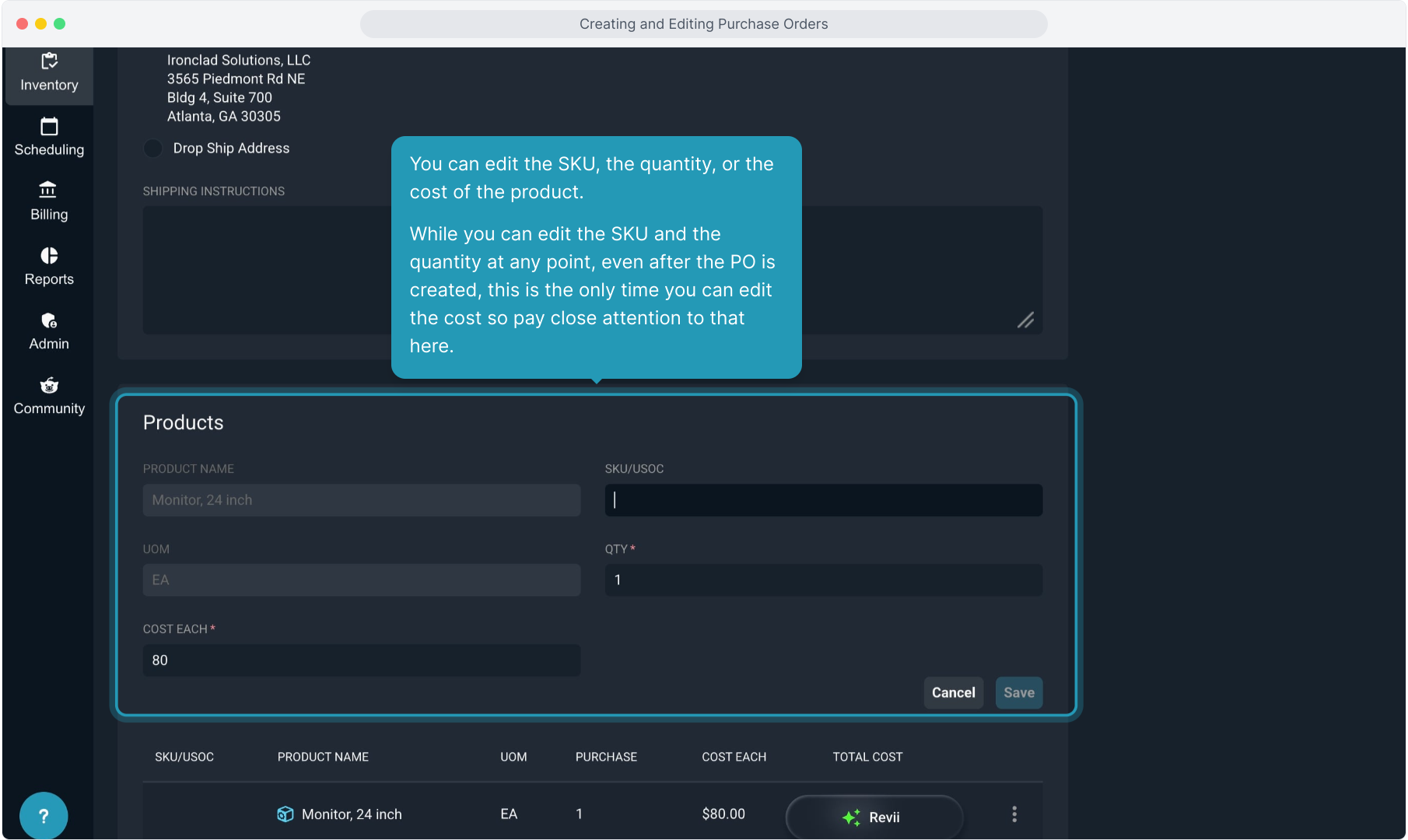
Task: Click the Cost Each input field
Action: [361, 660]
